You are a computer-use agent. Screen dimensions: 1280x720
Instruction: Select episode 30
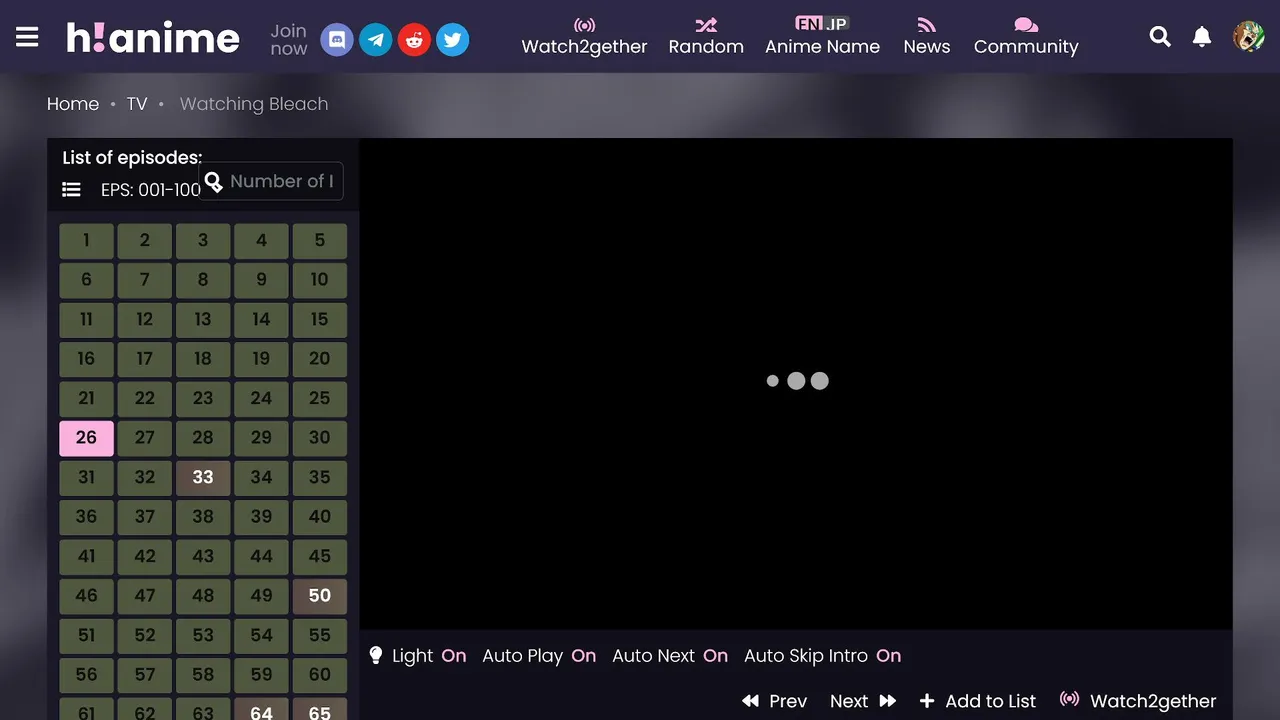pyautogui.click(x=320, y=438)
